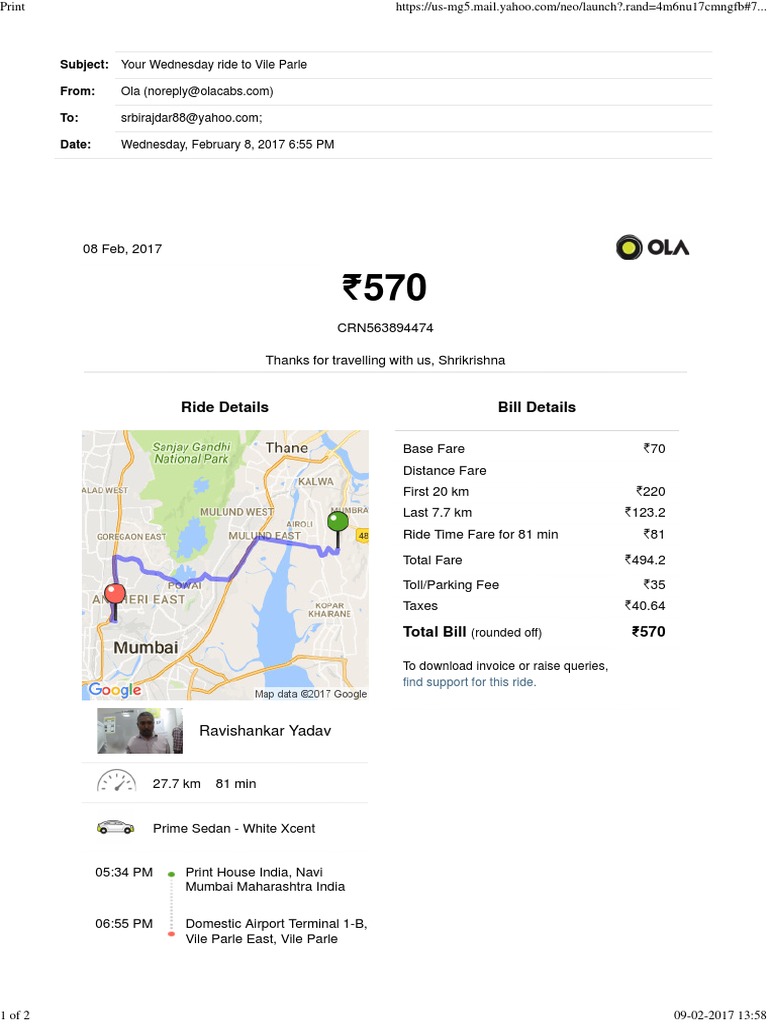This screenshot has width=768, height=1024.
Task: Click the green pickup dot in timeline
Action: [171, 874]
